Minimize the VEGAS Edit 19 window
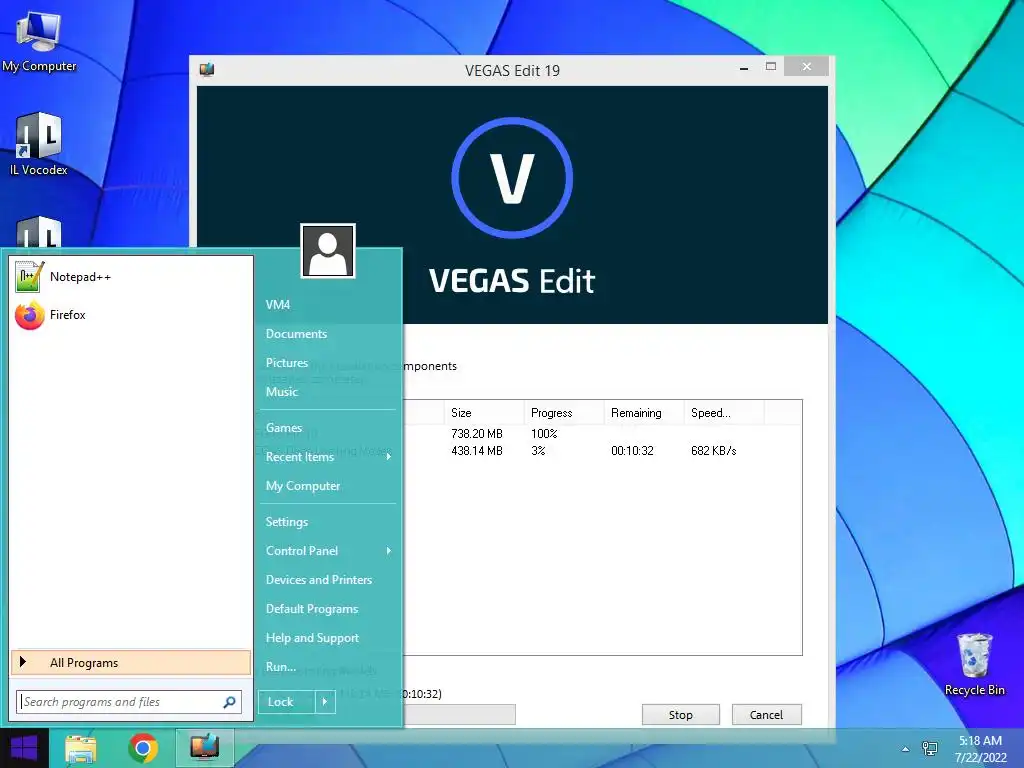Viewport: 1024px width, 768px height. (744, 68)
